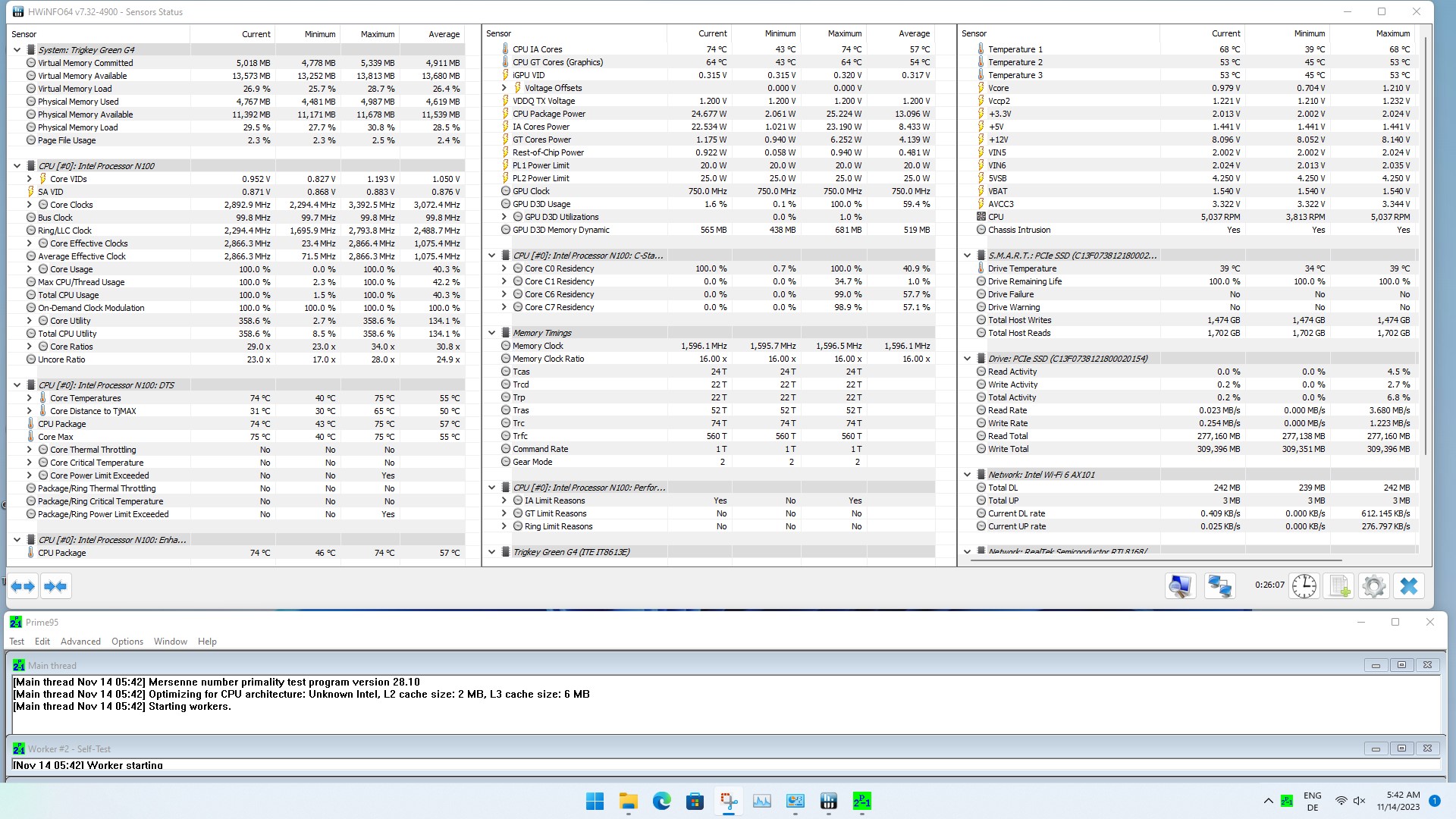Collapse the Network: Intel Wi-Fi 6 AX101 group
Screen dimensions: 1456x819
coord(967,475)
